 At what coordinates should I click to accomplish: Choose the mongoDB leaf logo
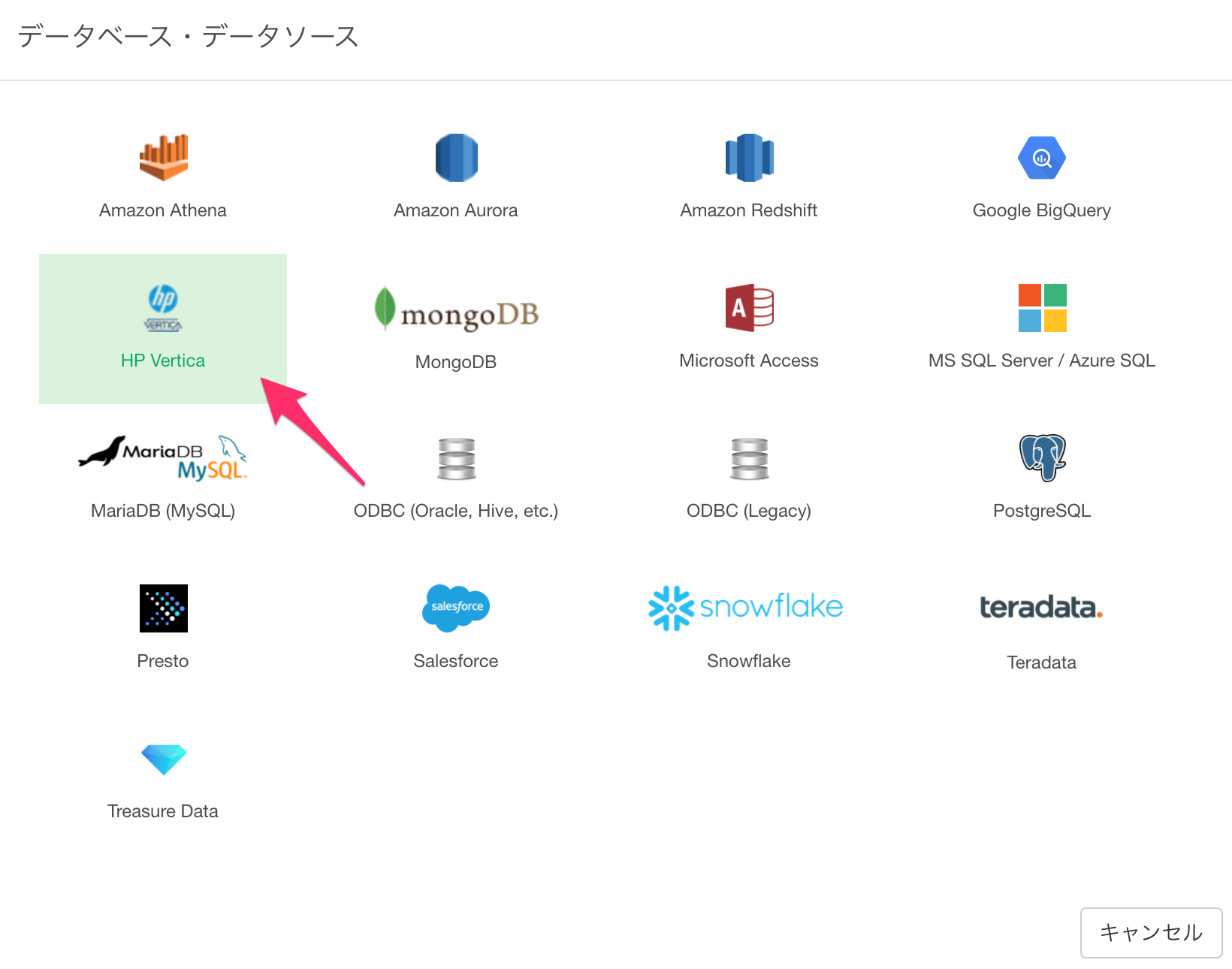456,309
